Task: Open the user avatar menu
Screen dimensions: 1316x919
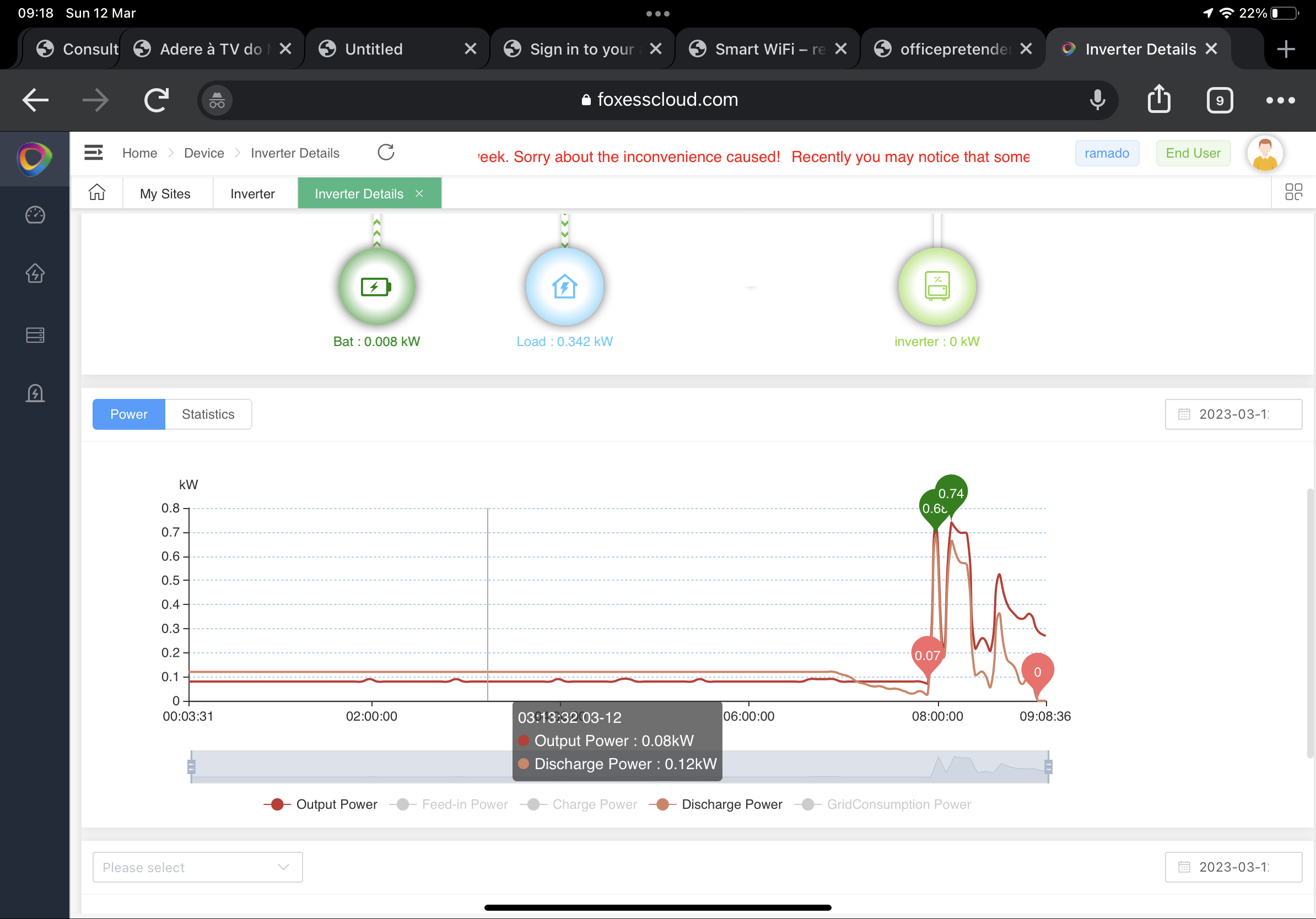Action: click(1264, 154)
